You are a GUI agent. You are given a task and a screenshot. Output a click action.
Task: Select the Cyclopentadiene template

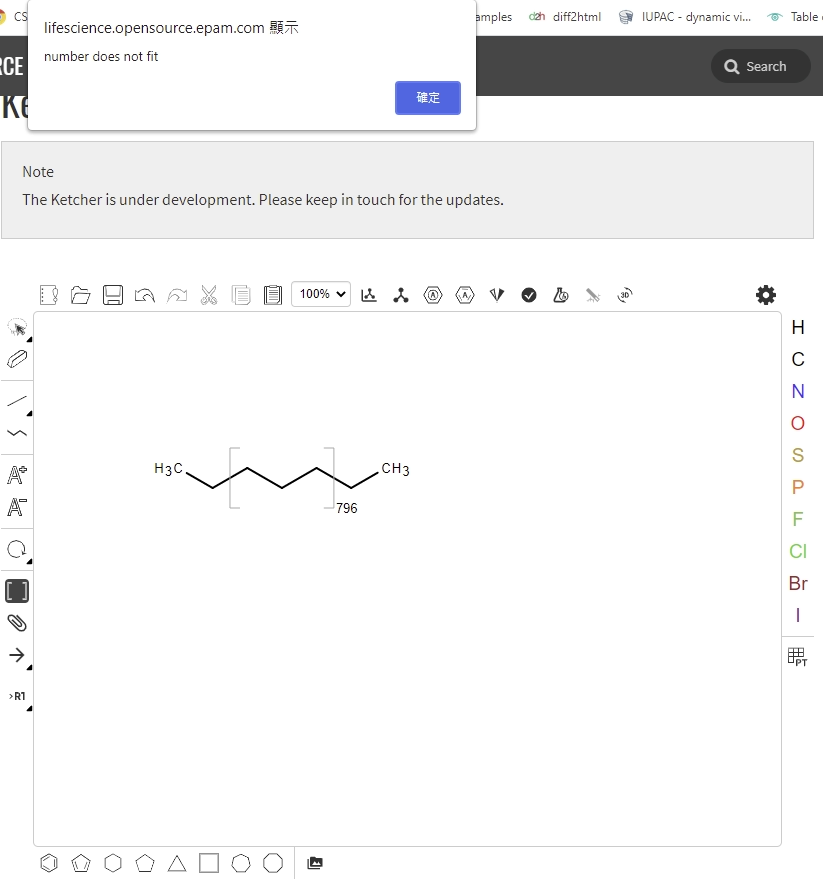point(81,863)
